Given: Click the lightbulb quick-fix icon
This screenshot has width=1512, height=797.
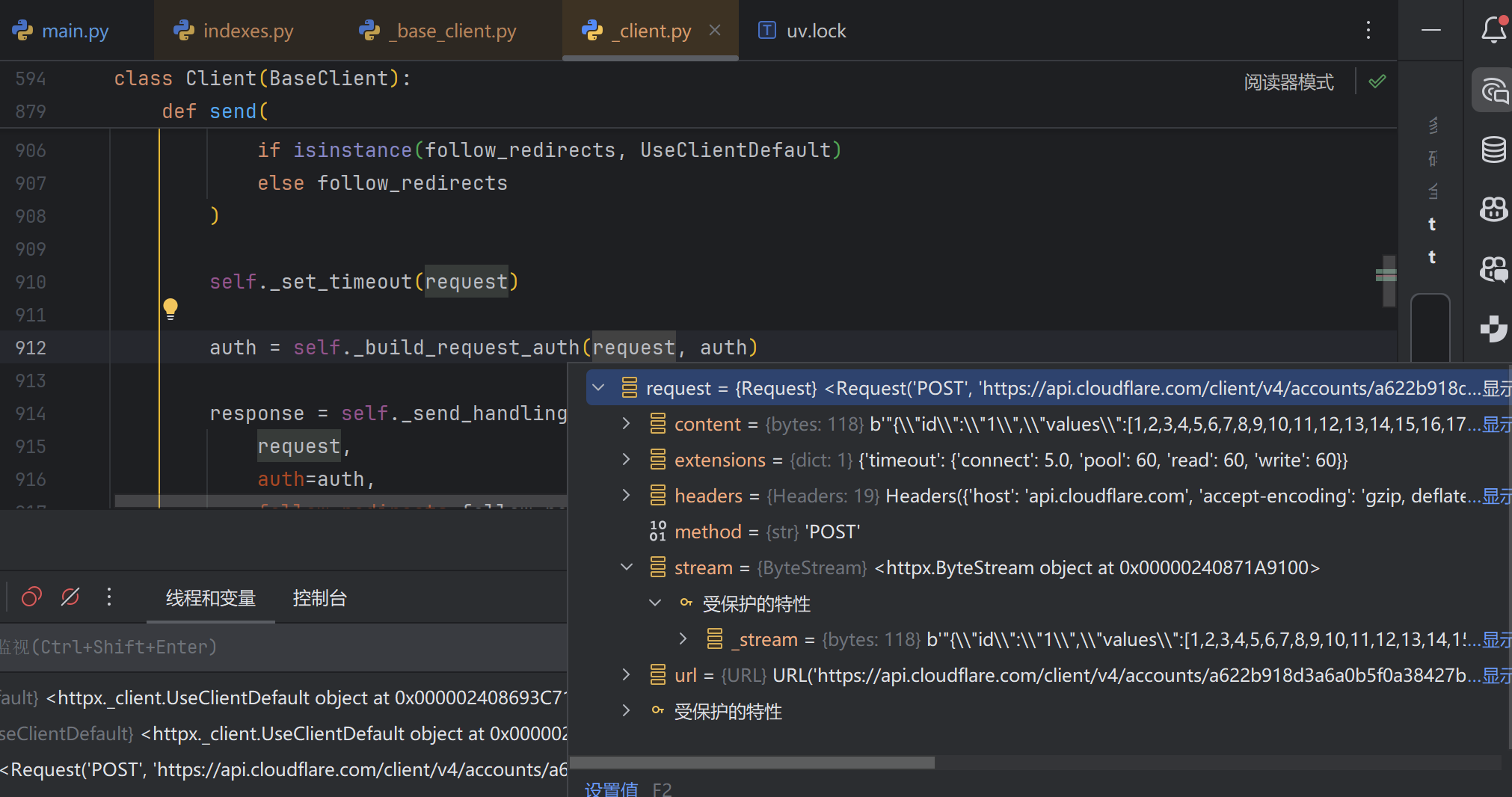Looking at the screenshot, I should 170,308.
